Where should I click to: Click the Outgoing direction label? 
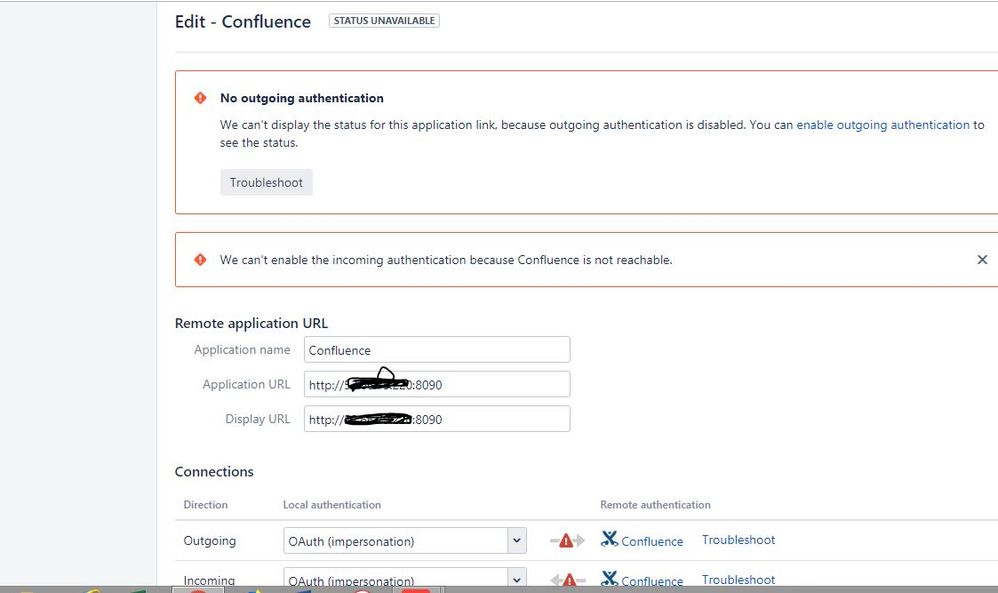tap(209, 541)
